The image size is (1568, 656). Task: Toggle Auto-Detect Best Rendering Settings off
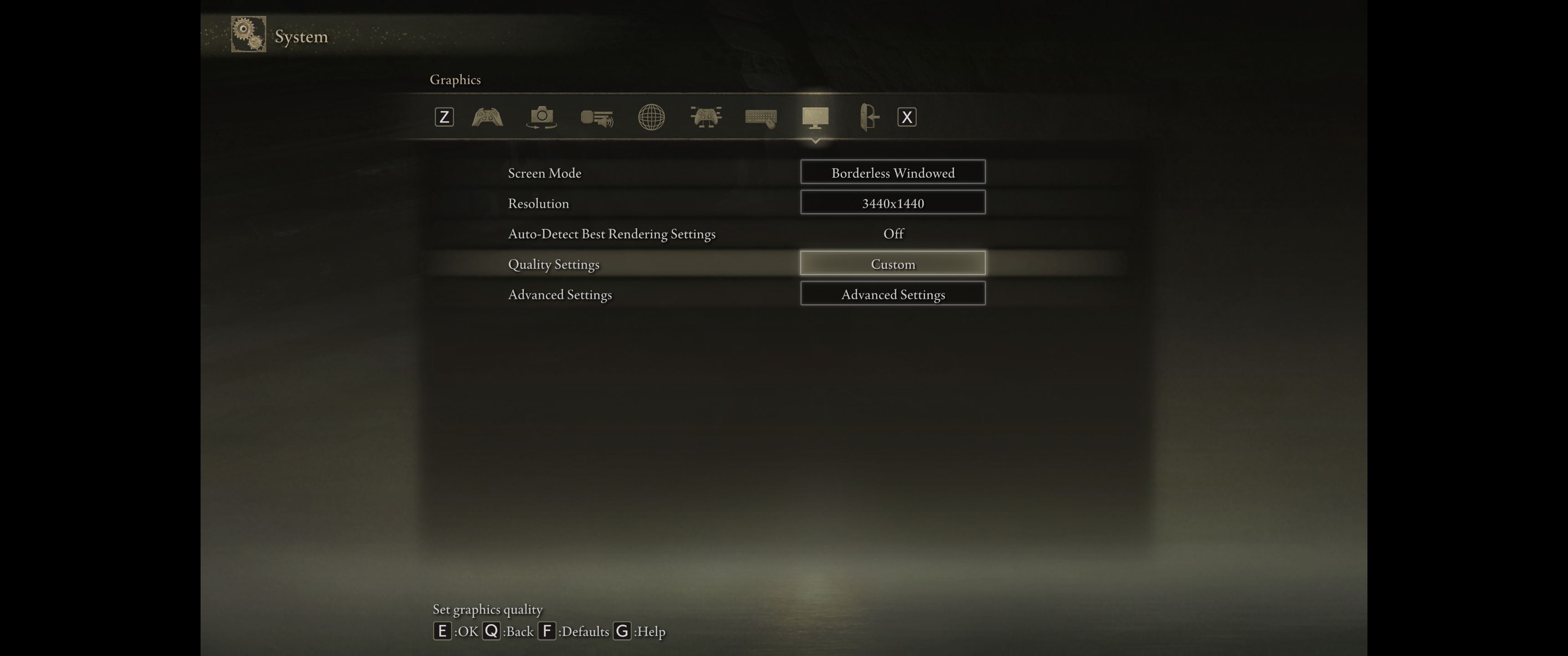(892, 232)
